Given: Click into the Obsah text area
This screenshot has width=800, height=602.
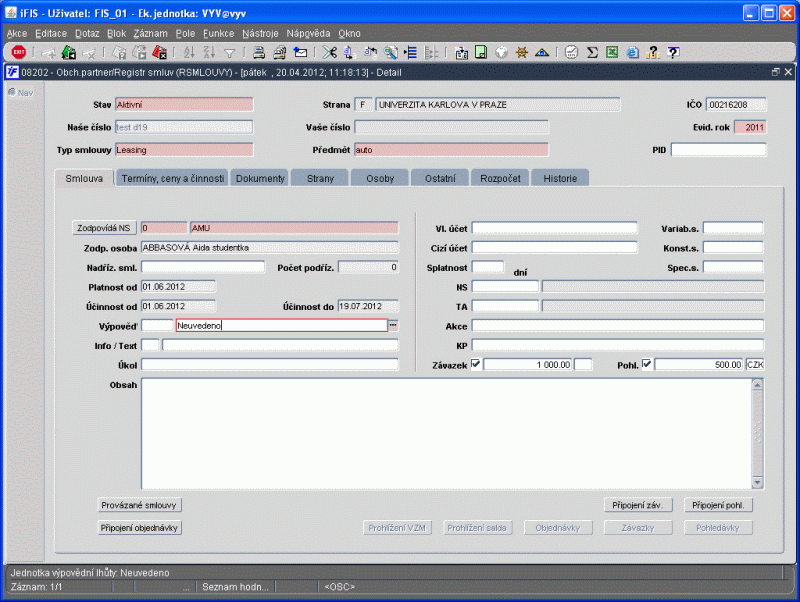Looking at the screenshot, I should click(x=446, y=434).
